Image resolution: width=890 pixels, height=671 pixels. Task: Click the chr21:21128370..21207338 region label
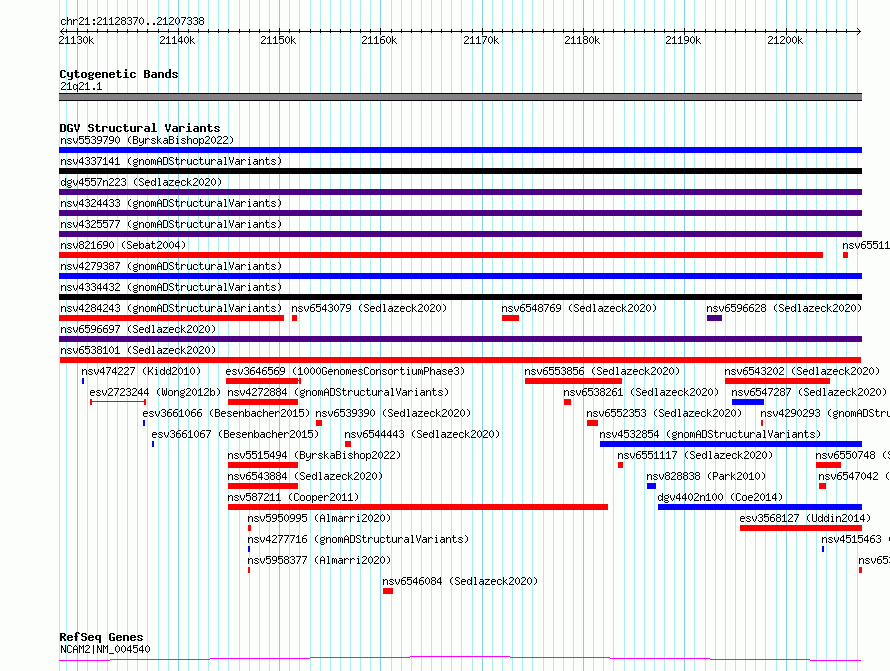(132, 21)
